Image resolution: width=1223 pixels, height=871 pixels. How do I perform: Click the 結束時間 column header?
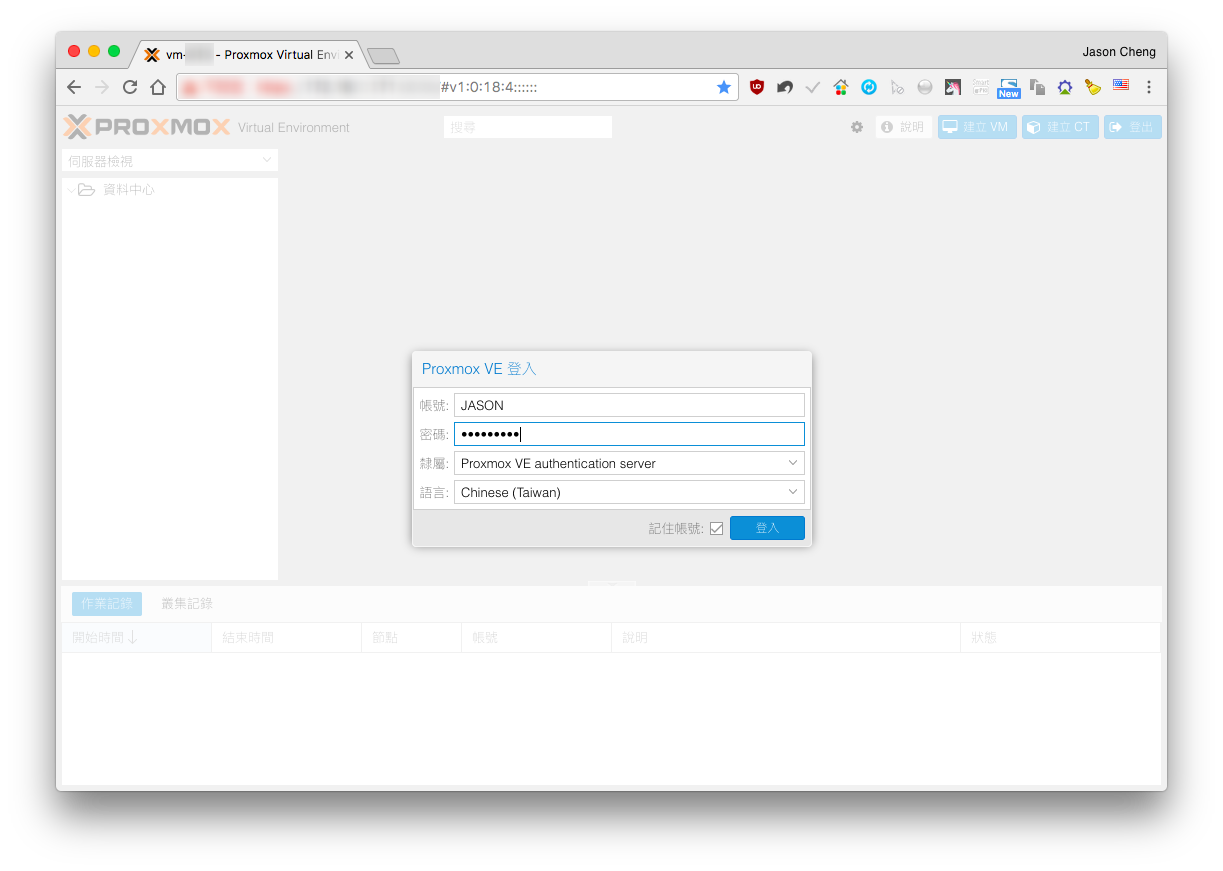point(286,637)
